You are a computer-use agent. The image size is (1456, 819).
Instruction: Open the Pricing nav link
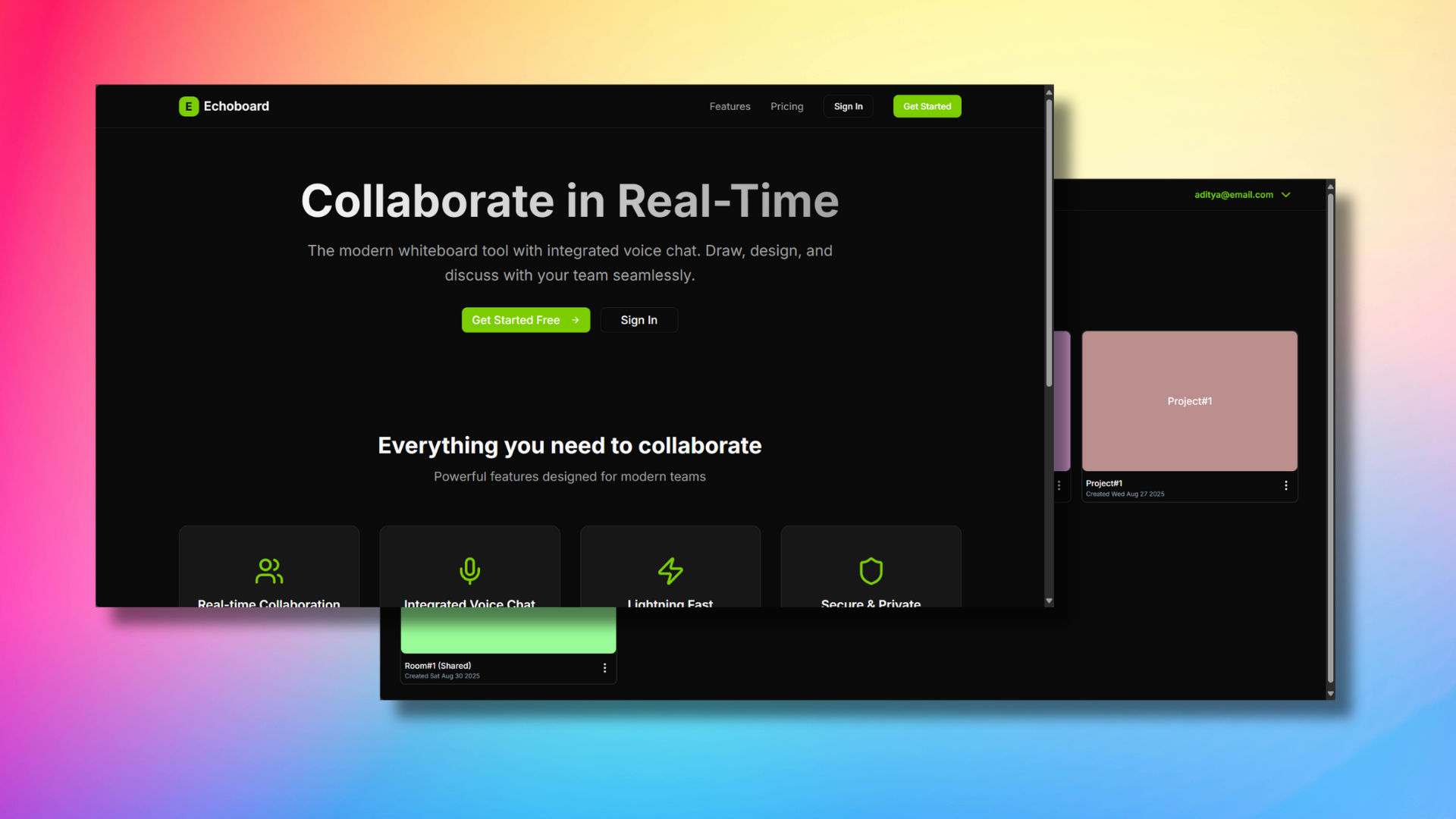pos(786,106)
